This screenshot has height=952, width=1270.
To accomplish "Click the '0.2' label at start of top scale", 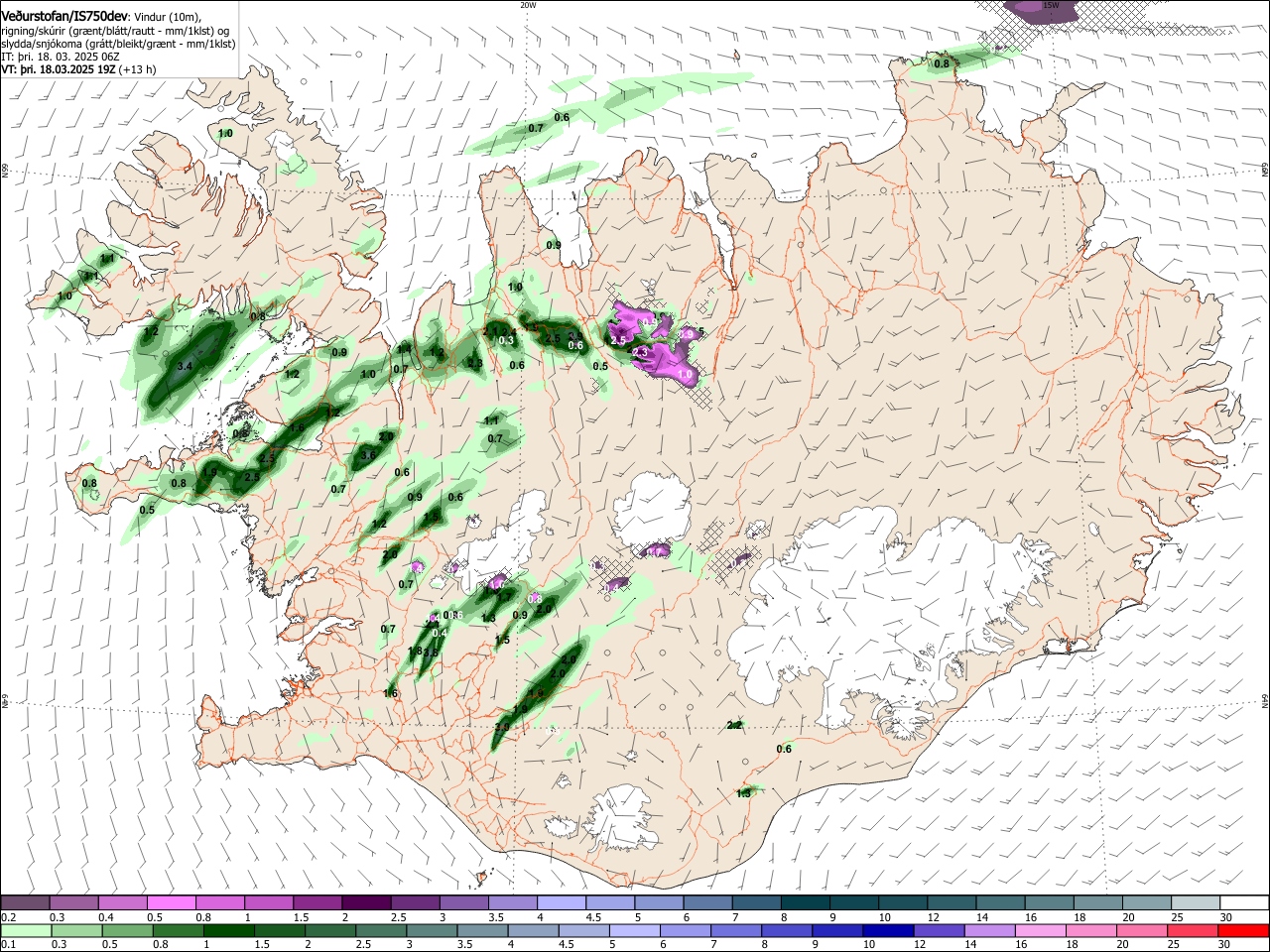I will click(x=9, y=916).
